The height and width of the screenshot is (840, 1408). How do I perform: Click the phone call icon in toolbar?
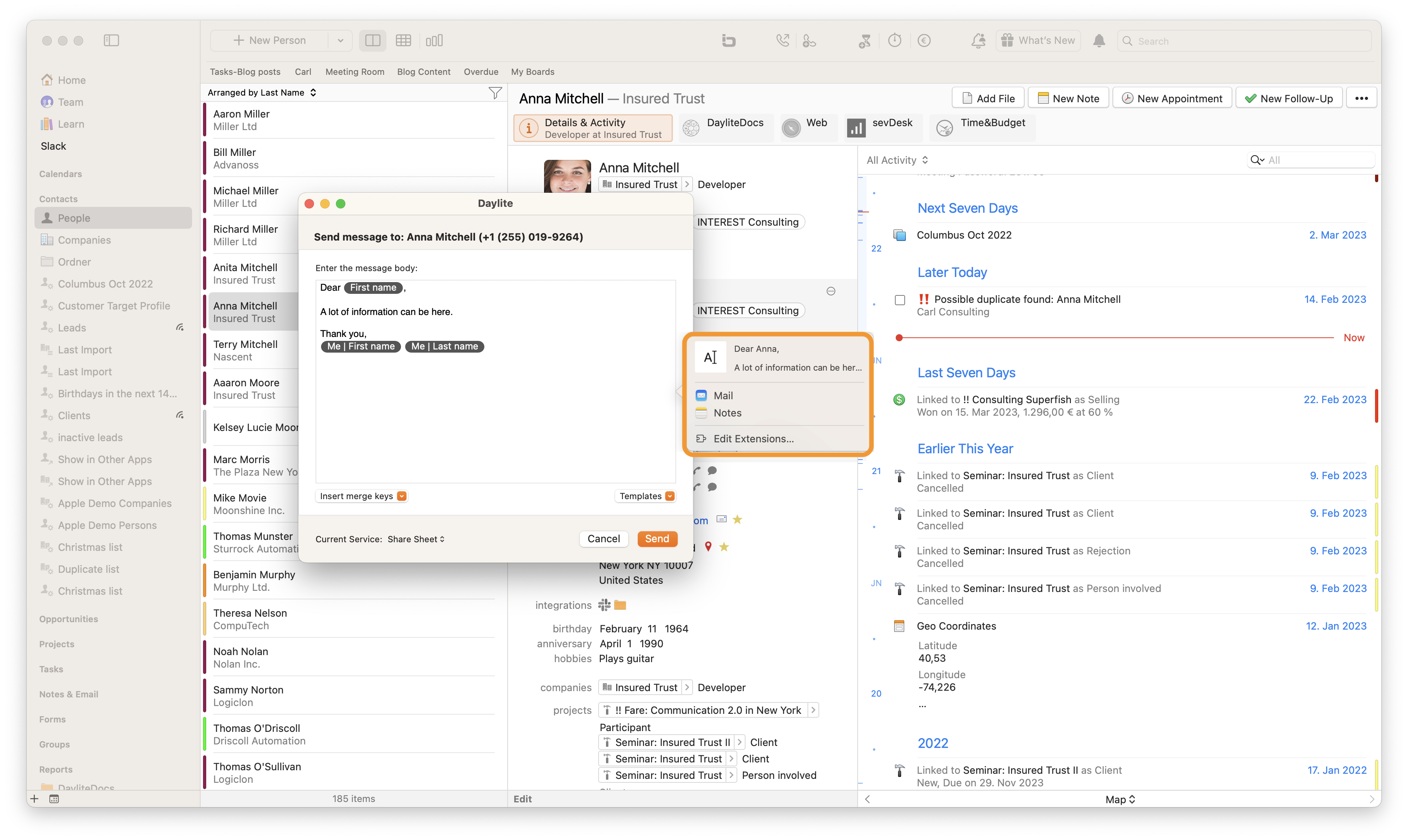pyautogui.click(x=782, y=41)
